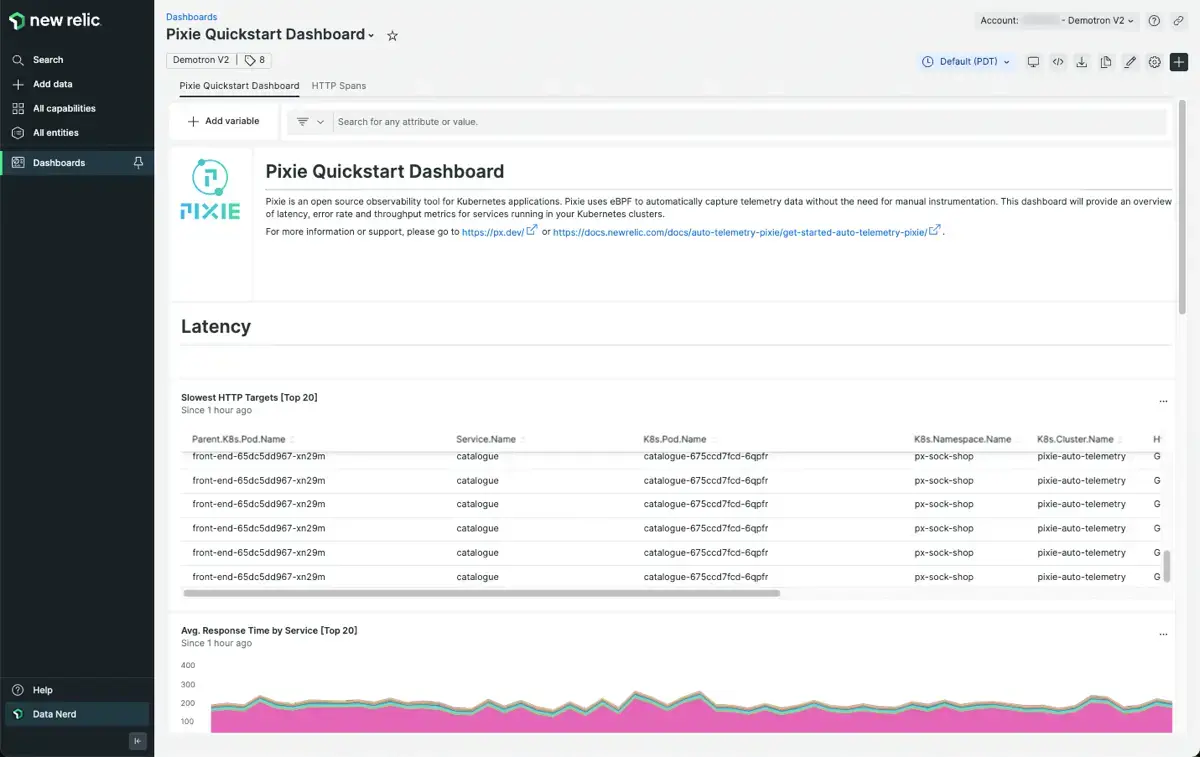Open dashboard settings gear icon
The height and width of the screenshot is (757, 1200).
pyautogui.click(x=1154, y=62)
